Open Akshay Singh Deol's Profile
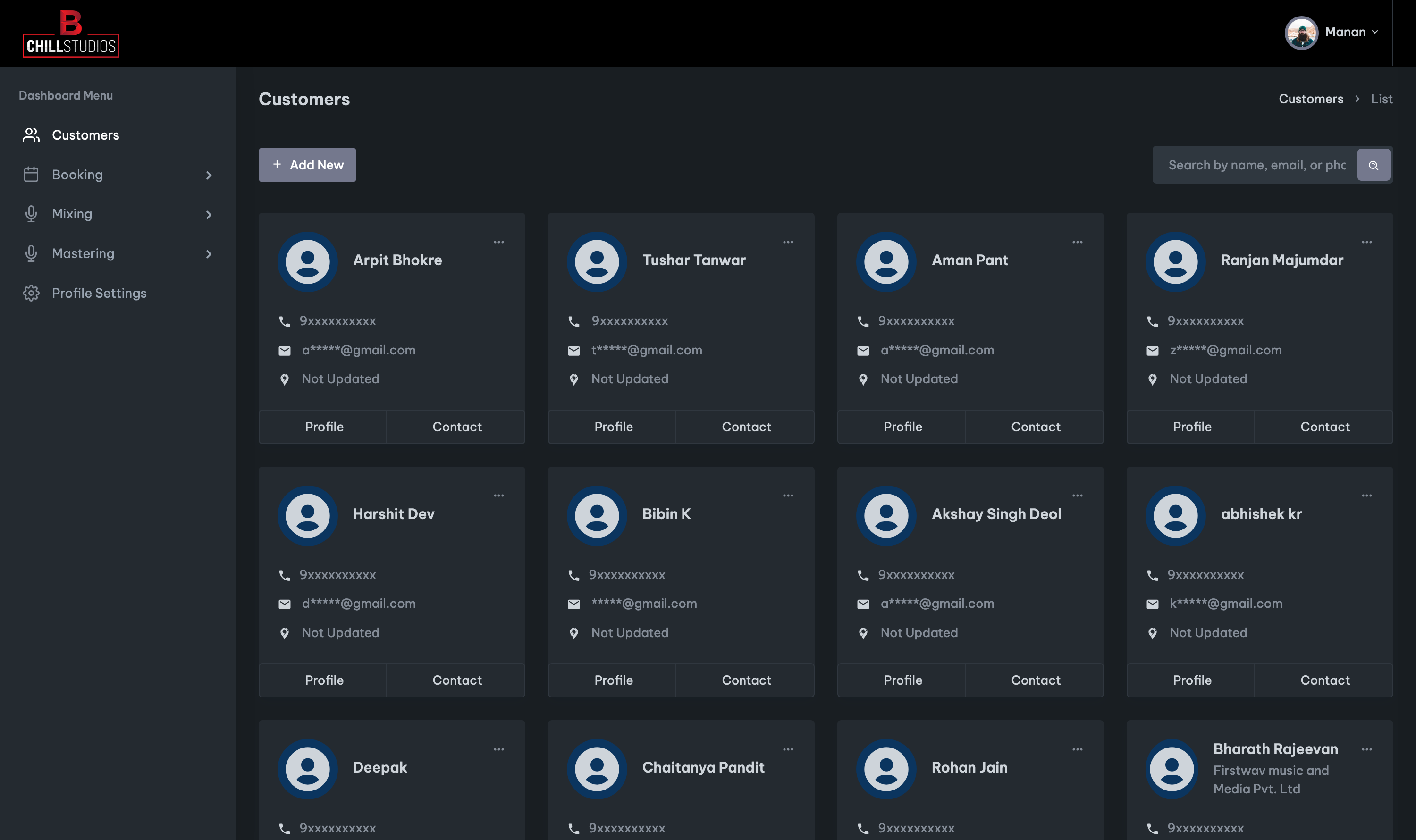The width and height of the screenshot is (1416, 840). tap(902, 680)
